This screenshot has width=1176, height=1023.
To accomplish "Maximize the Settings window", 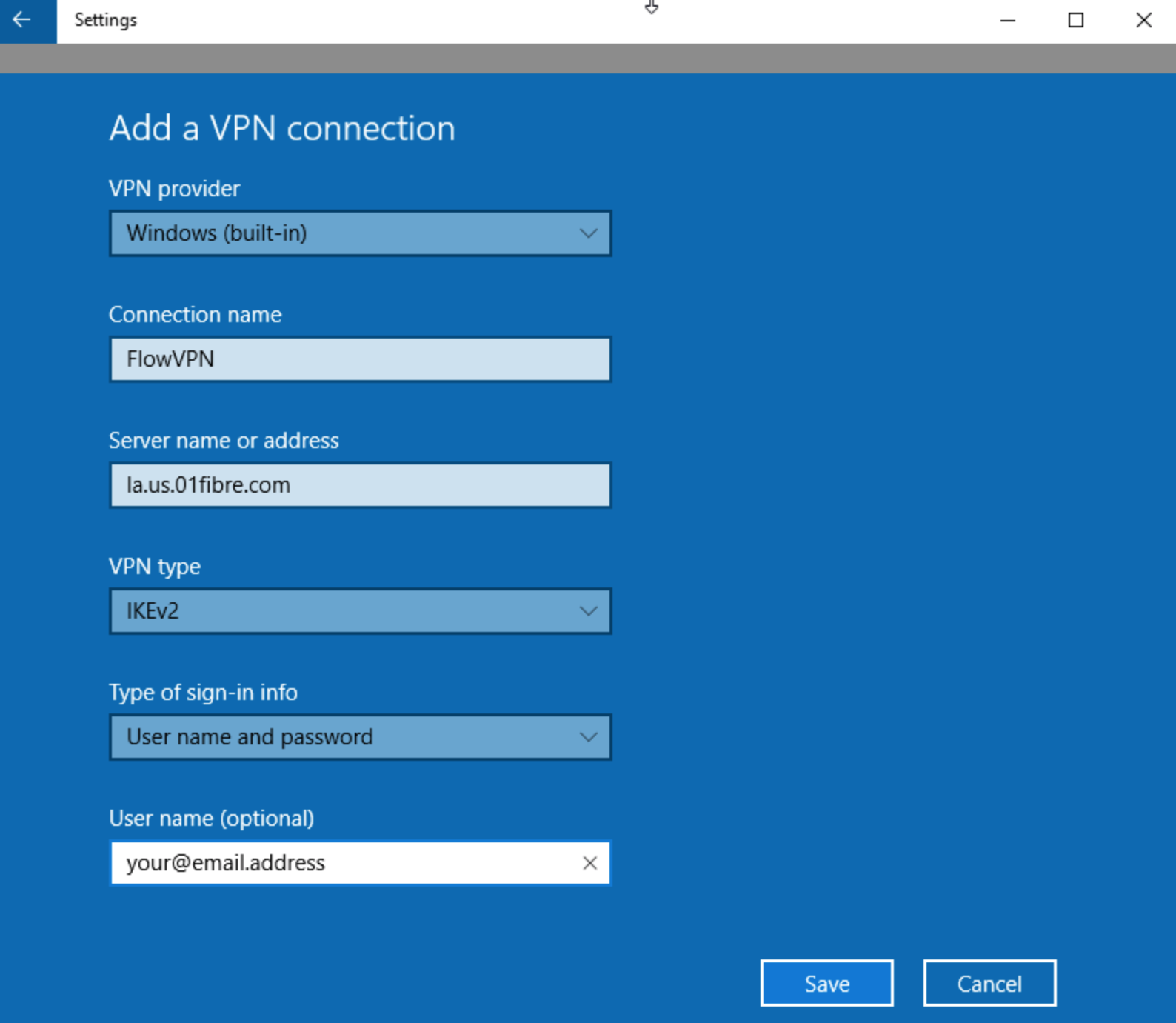I will pyautogui.click(x=1075, y=21).
